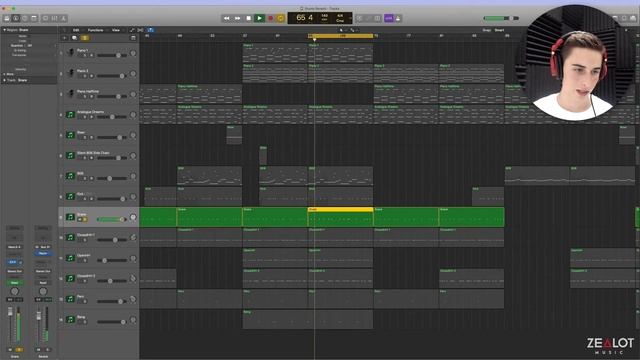Screen dimensions: 640x360
Task: Click the Riser track music-note icon
Action: click(71, 135)
